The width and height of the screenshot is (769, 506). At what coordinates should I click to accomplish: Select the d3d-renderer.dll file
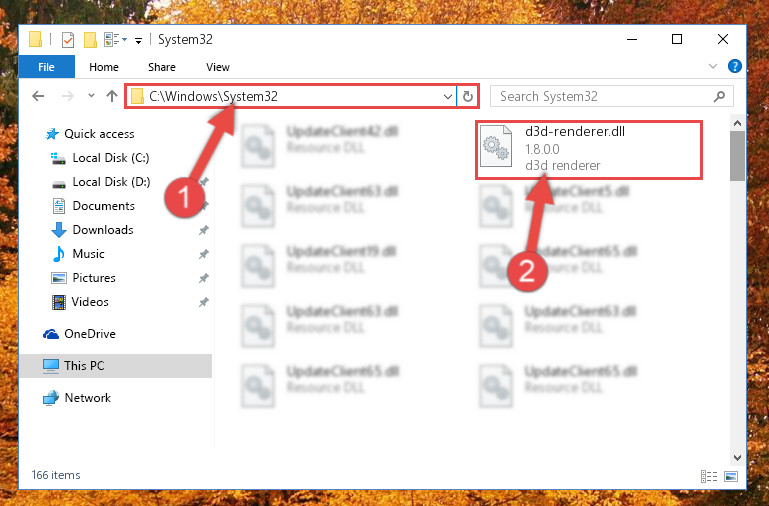(x=589, y=150)
